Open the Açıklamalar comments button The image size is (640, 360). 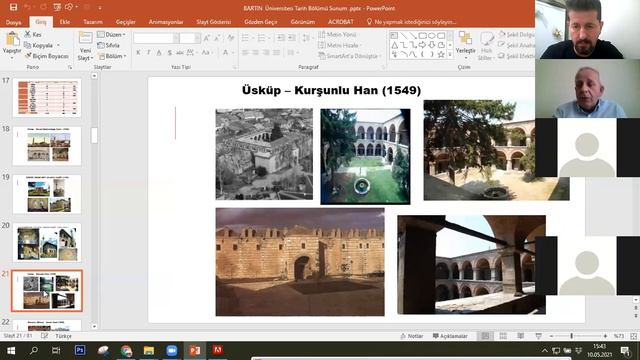point(450,336)
